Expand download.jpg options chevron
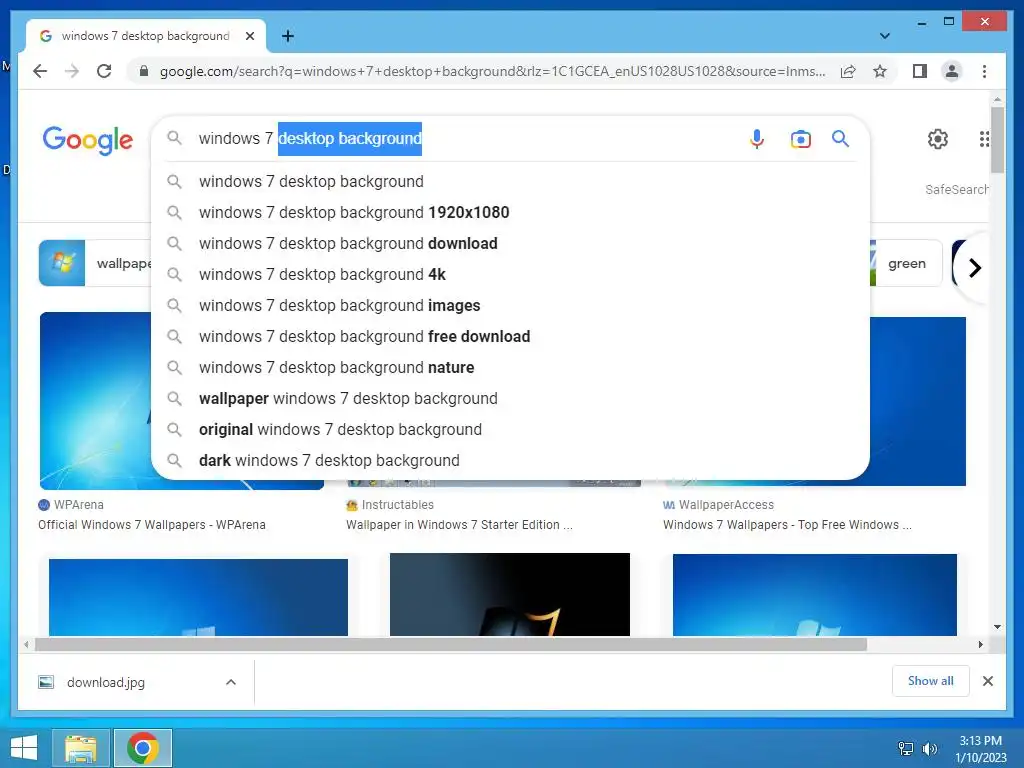The height and width of the screenshot is (768, 1024). tap(231, 682)
